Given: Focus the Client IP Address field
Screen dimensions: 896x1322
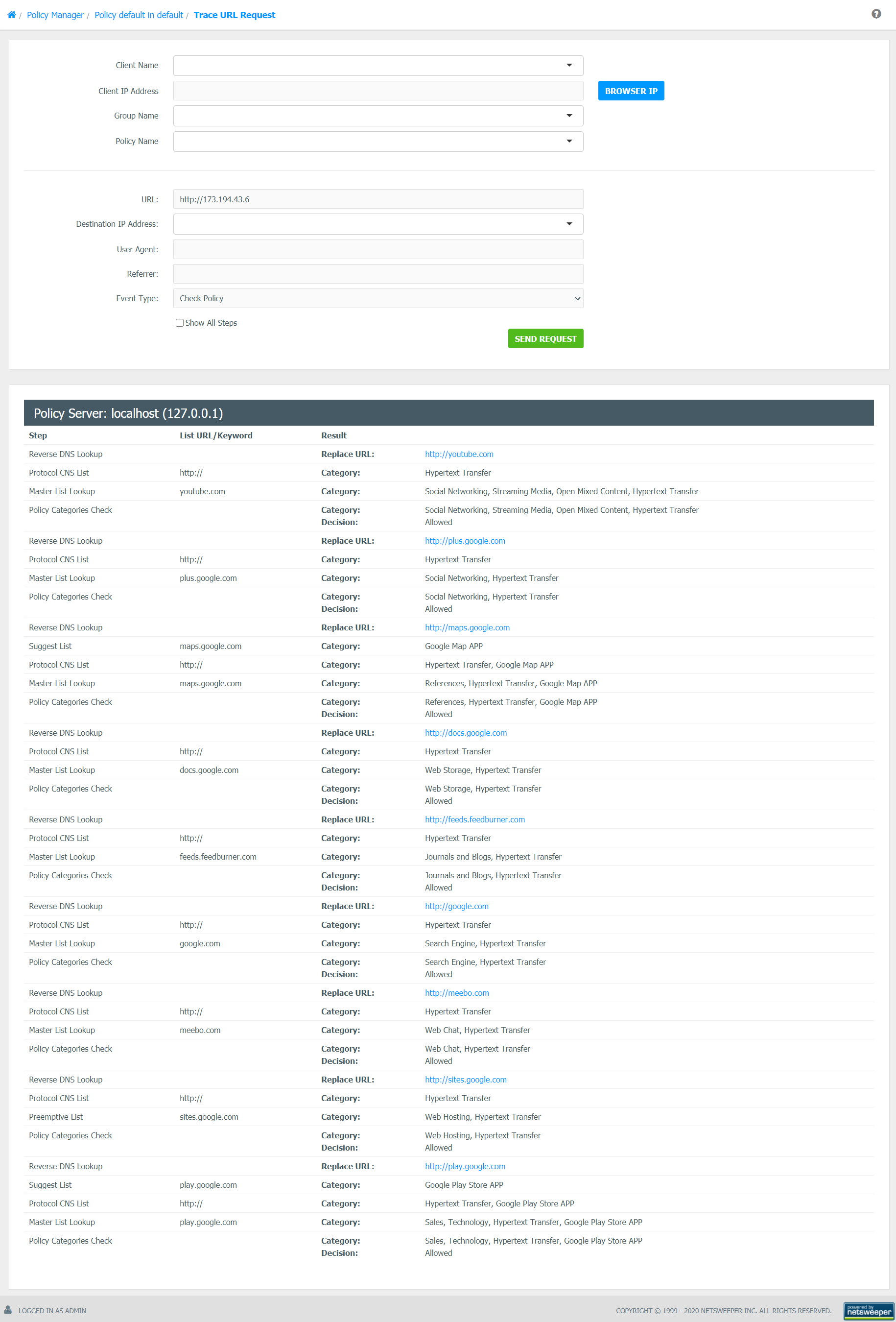Looking at the screenshot, I should click(x=378, y=91).
